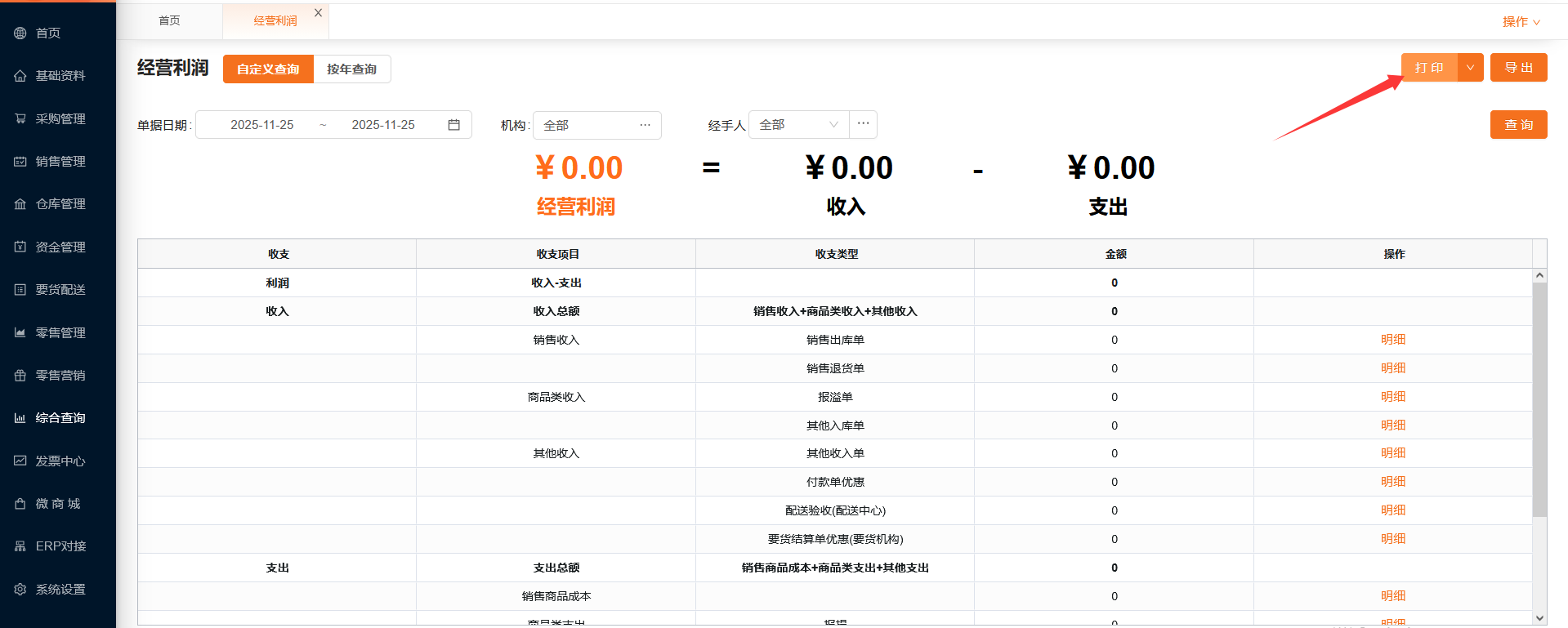Click the bar chart icon for 综合查询
The height and width of the screenshot is (628, 1568).
[x=20, y=418]
